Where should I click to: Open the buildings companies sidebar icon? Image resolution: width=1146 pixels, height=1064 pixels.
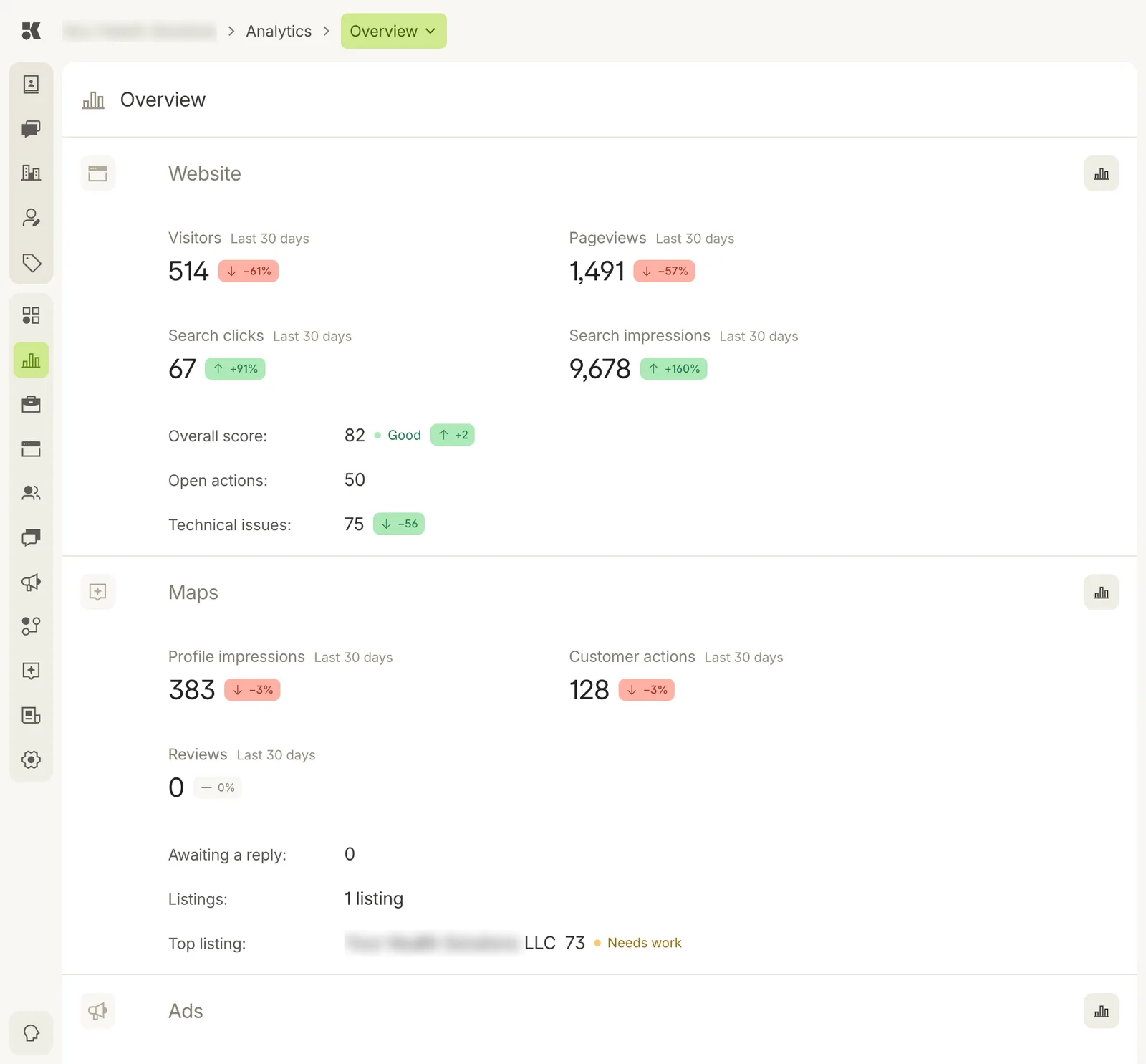point(31,173)
